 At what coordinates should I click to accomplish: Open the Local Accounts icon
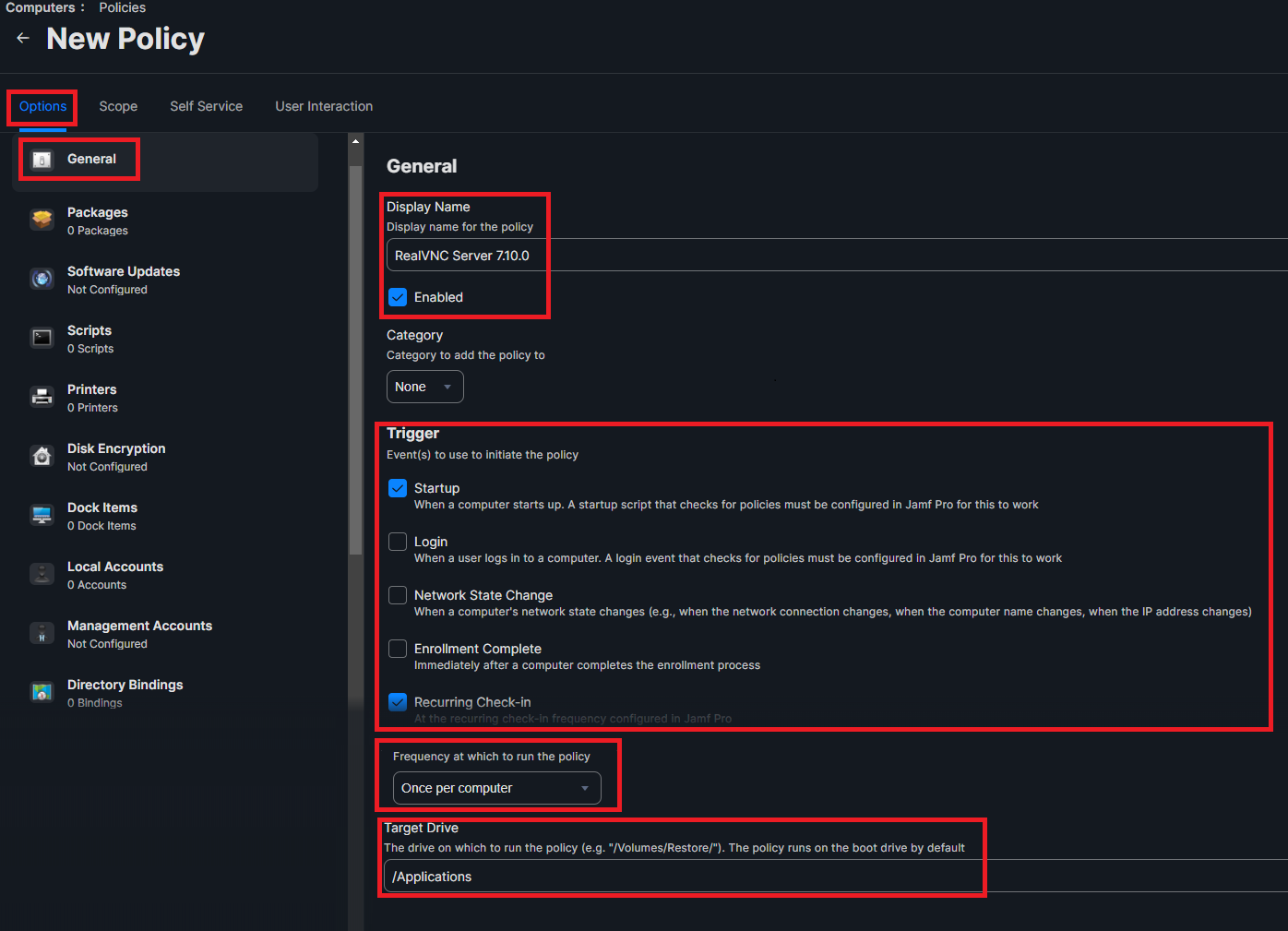(x=42, y=574)
